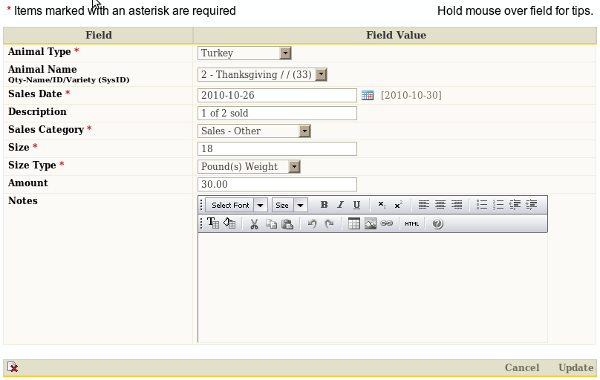Copy selection using the copy icon

[271, 223]
